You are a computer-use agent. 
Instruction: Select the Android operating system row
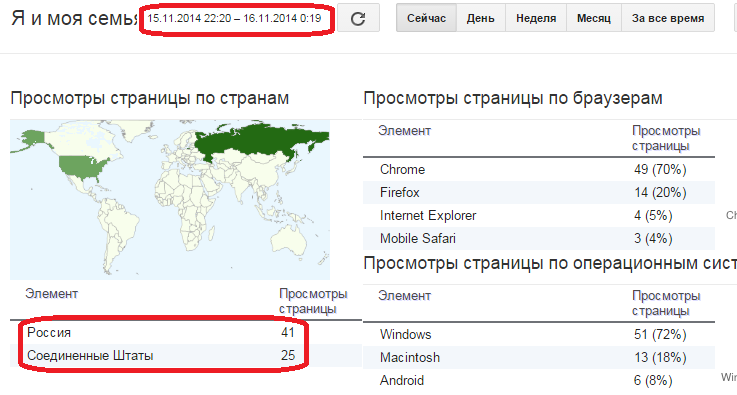[539, 380]
